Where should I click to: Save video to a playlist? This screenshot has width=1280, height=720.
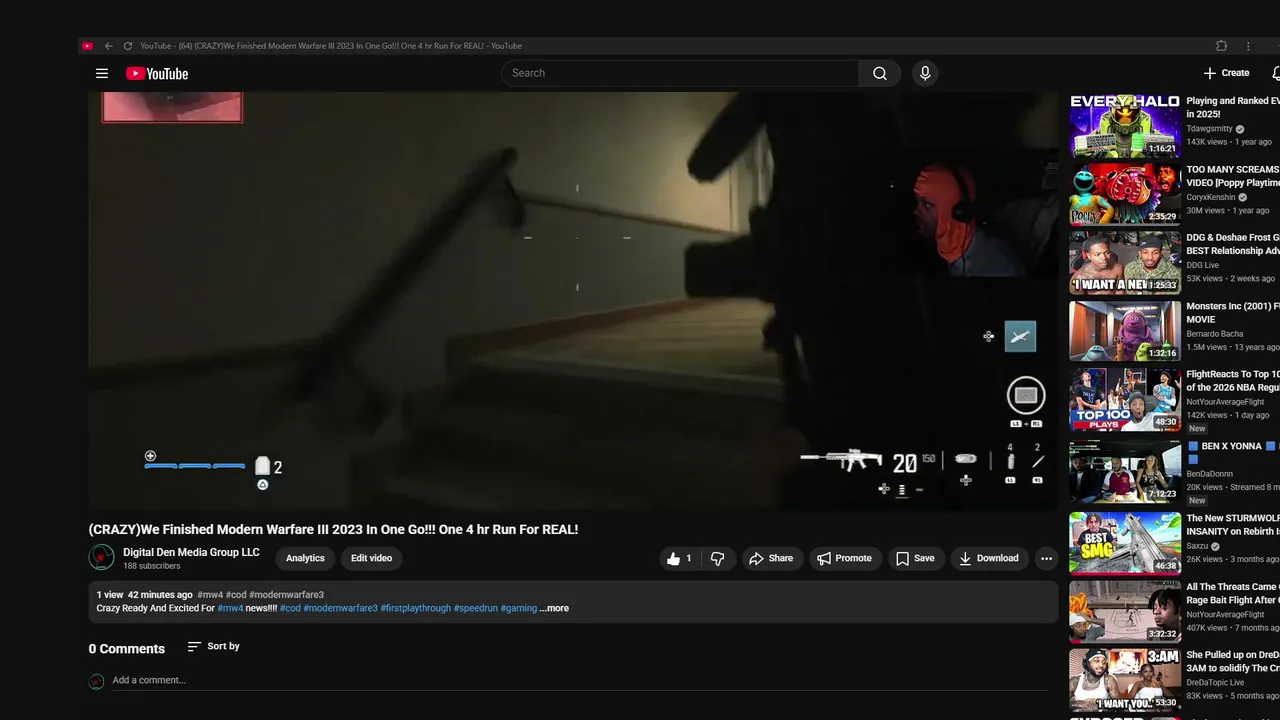pyautogui.click(x=915, y=559)
